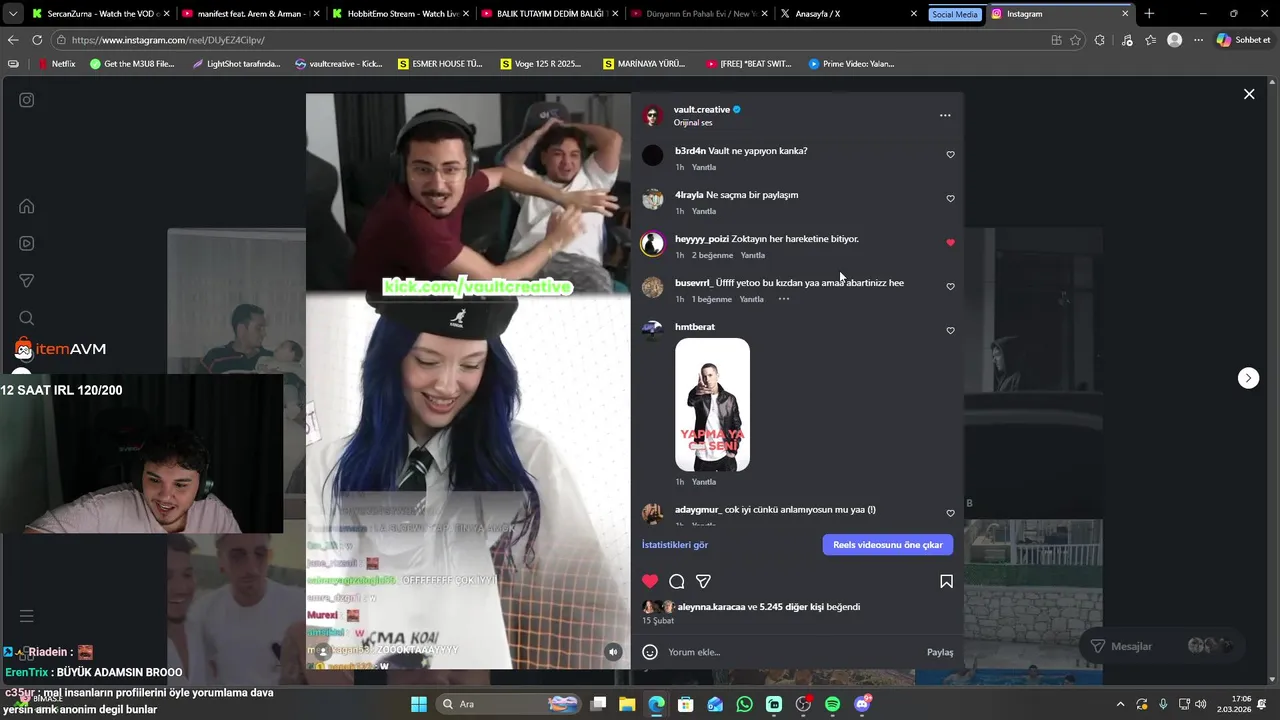The width and height of the screenshot is (1280, 720).
Task: Reply to 4lrayla's comment
Action: [x=704, y=211]
